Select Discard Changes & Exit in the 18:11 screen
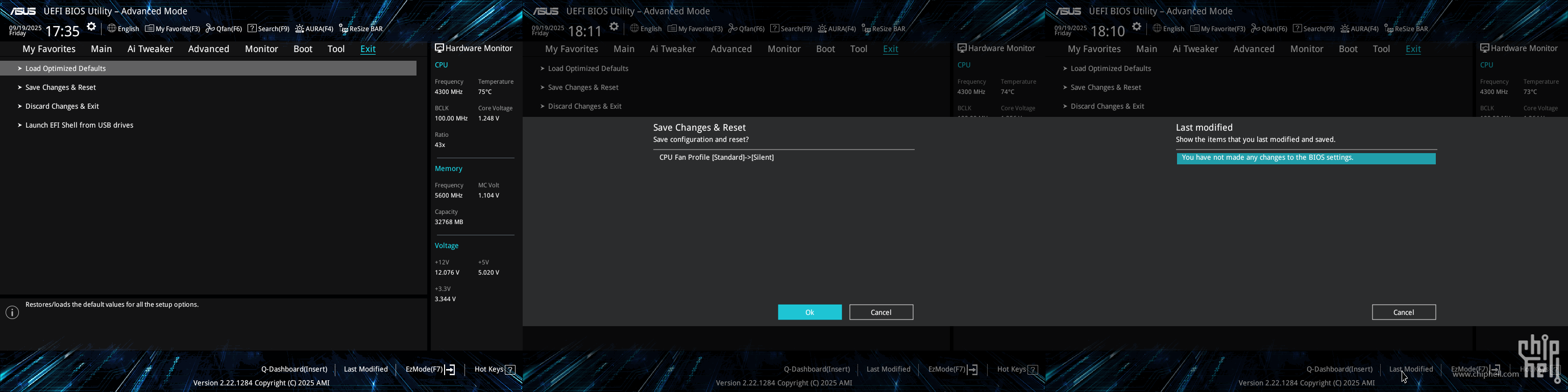This screenshot has height=392, width=1568. 584,106
